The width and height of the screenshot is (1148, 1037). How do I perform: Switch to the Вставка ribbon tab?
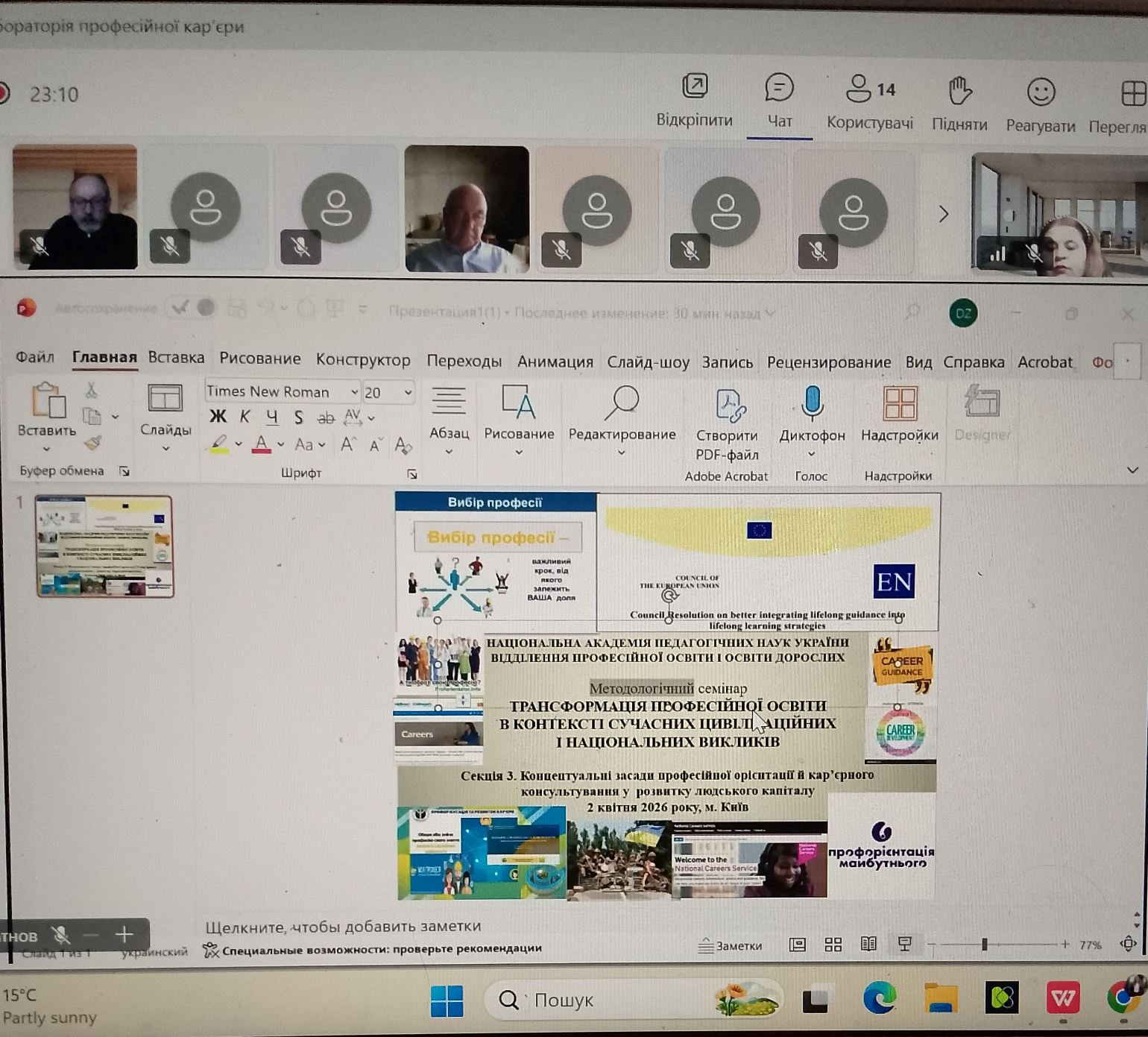pos(176,358)
